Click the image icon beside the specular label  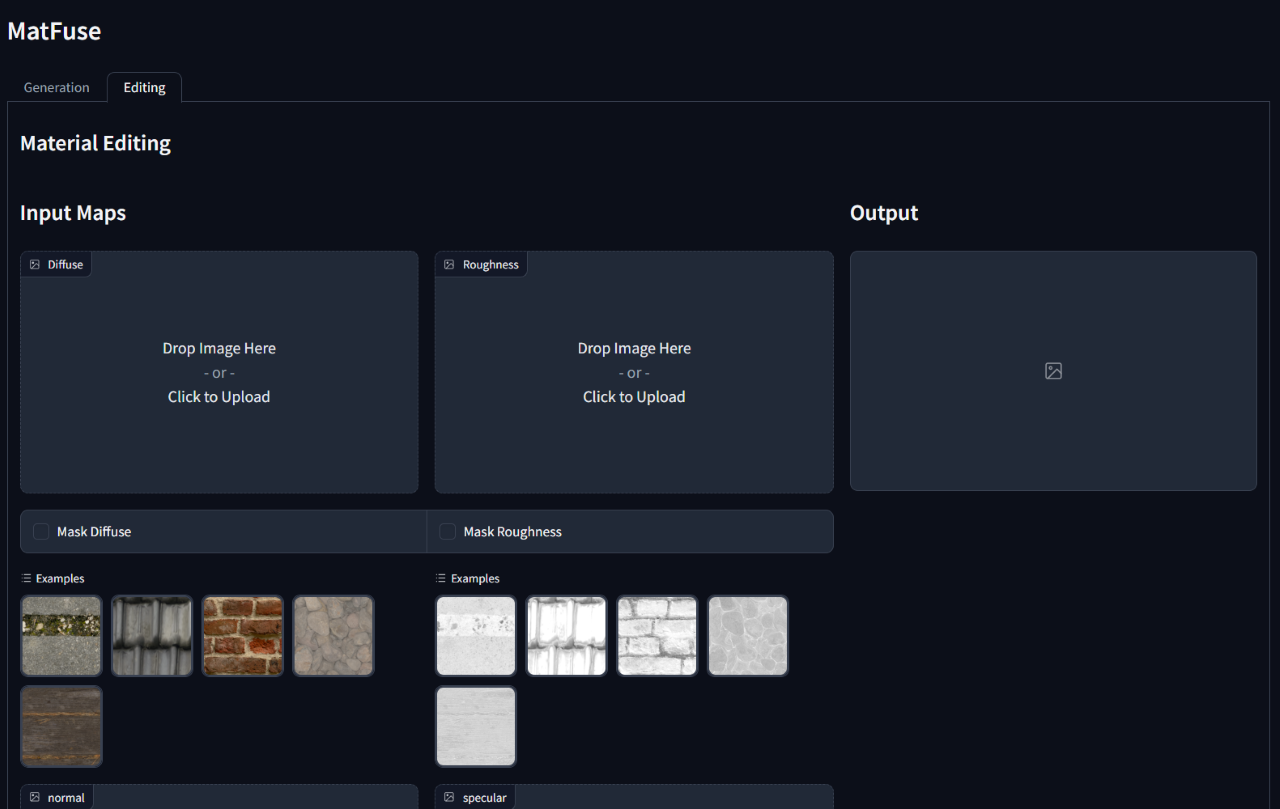click(449, 798)
